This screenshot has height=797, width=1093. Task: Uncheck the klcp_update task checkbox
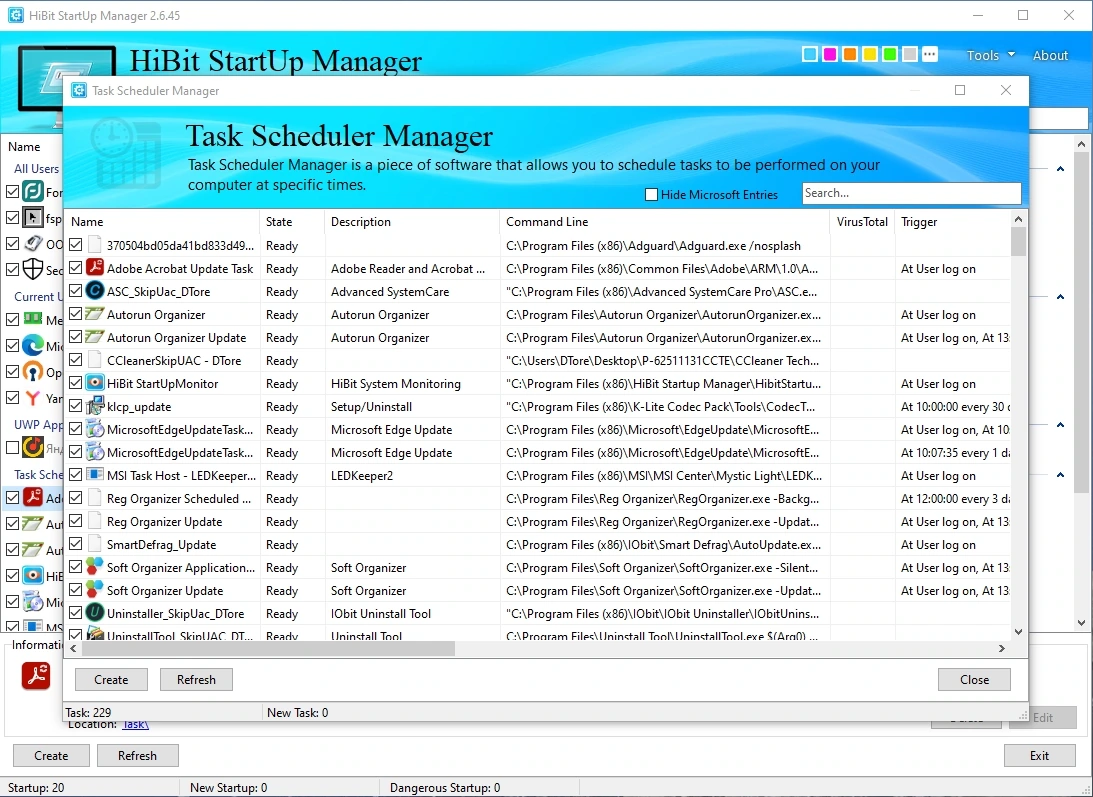(x=75, y=406)
